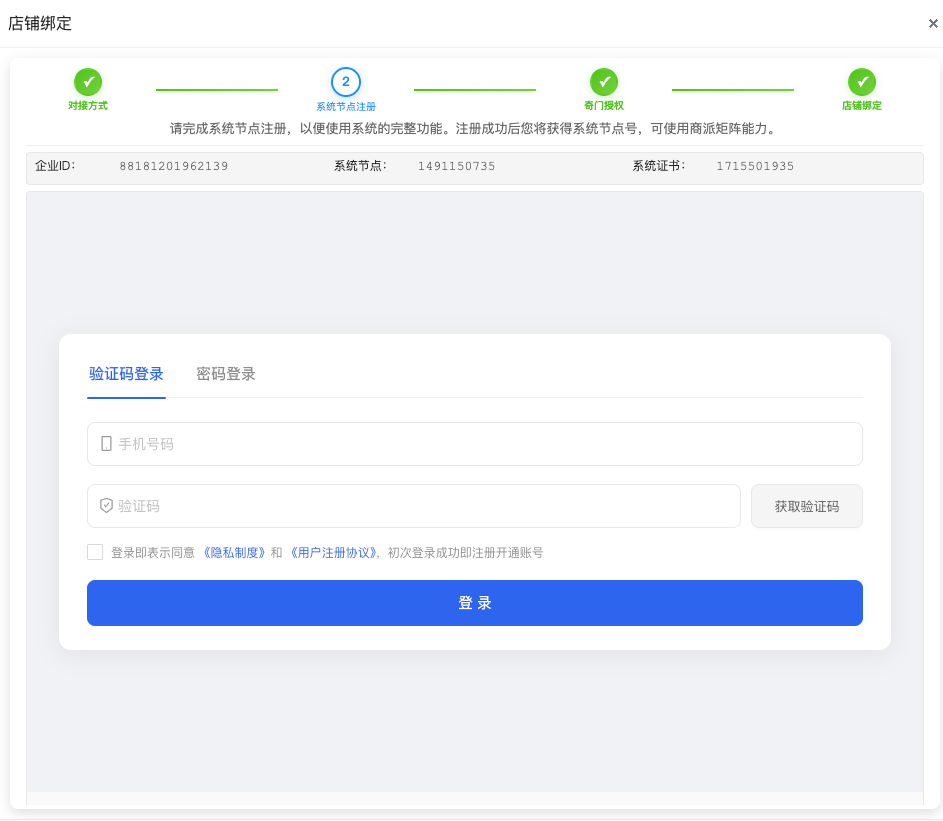Click the blue 登录 button

475,603
